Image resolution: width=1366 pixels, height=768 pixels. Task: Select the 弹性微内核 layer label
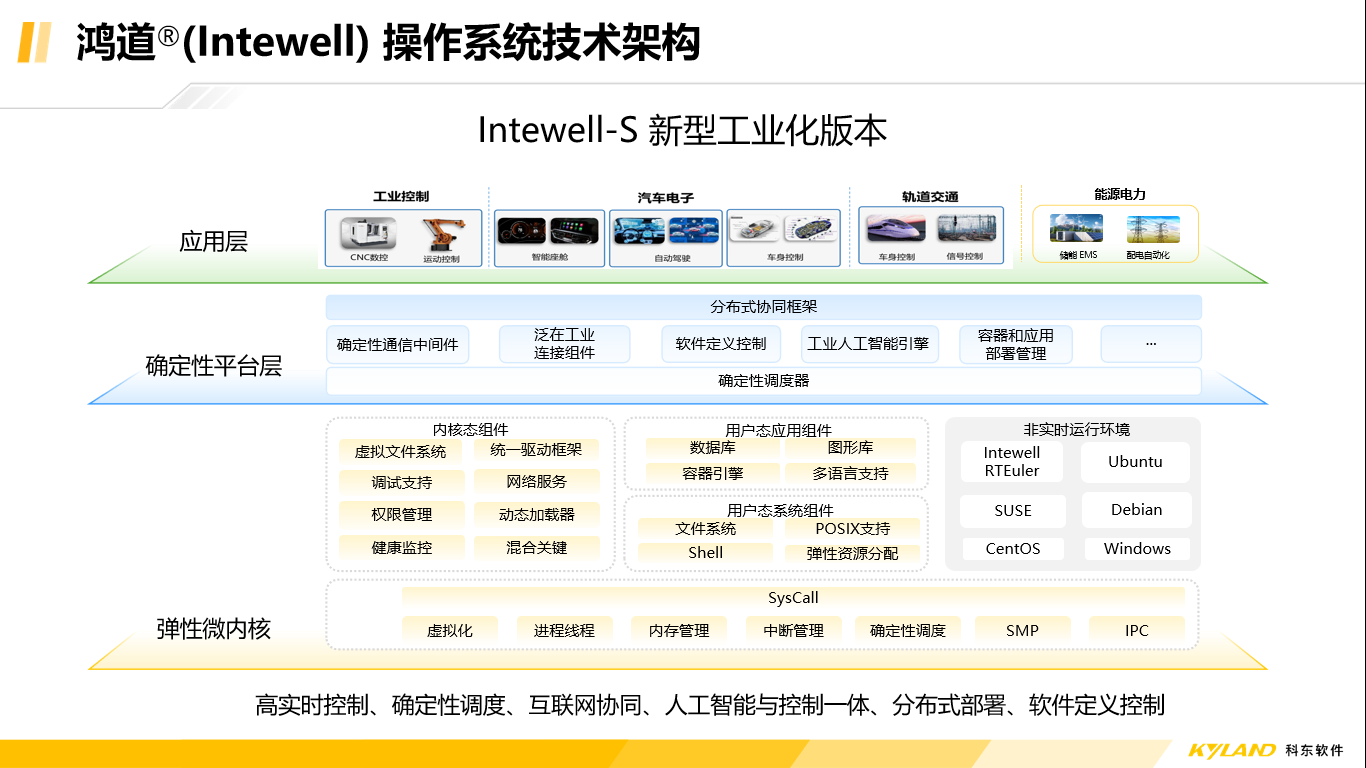click(213, 629)
